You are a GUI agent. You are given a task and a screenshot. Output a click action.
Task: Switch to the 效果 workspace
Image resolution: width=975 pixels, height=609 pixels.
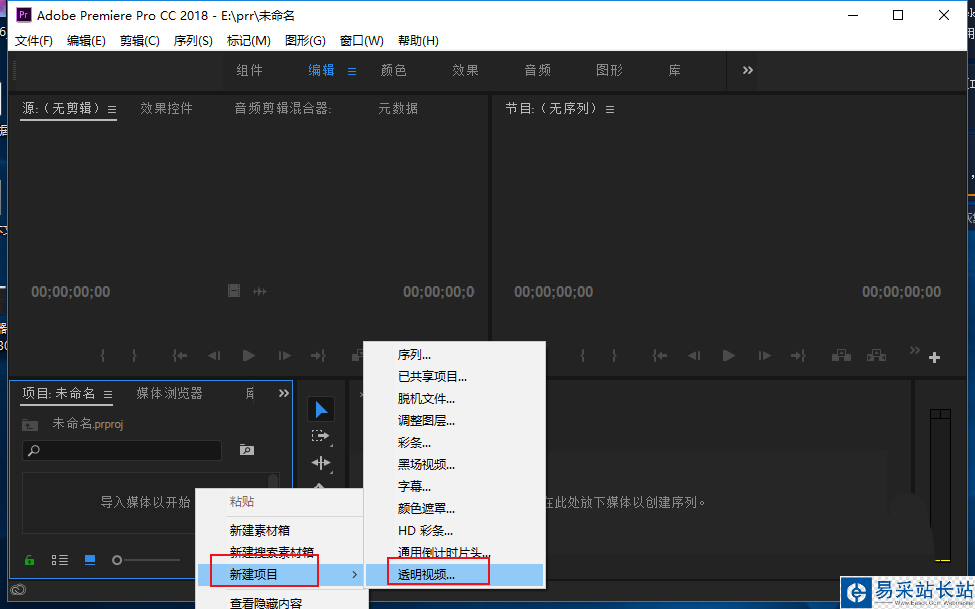pyautogui.click(x=465, y=70)
